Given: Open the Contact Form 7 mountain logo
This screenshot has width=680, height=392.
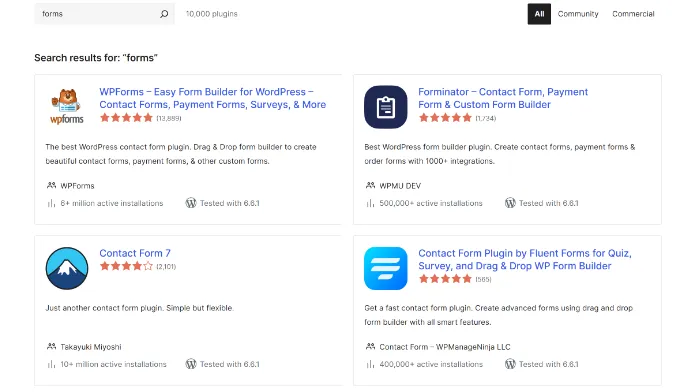Looking at the screenshot, I should [67, 268].
